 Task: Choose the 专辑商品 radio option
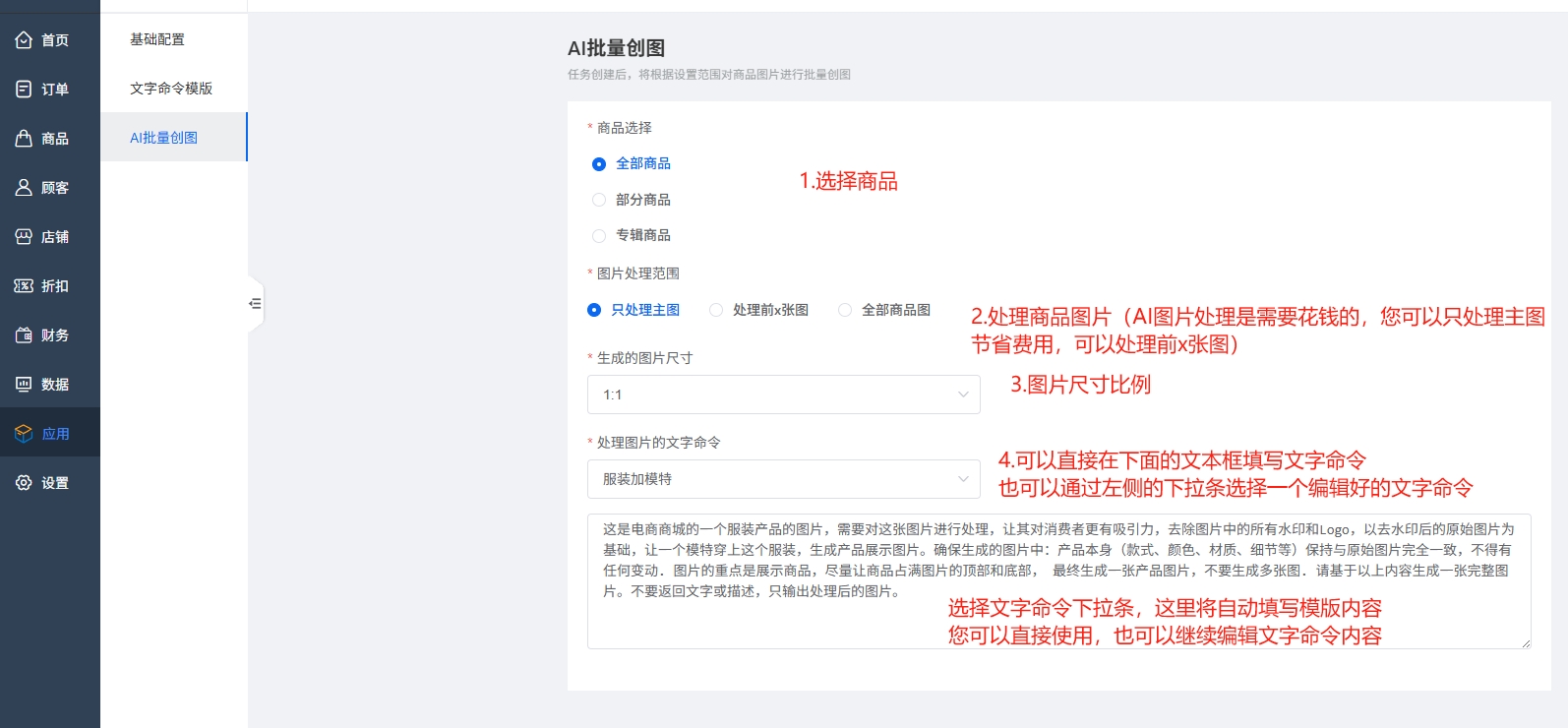click(599, 236)
